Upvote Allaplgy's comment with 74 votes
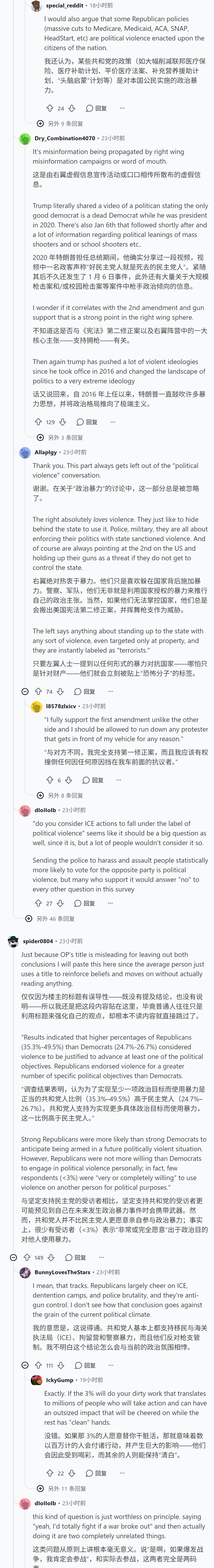Screen dimensions: 214x1568 [38, 692]
